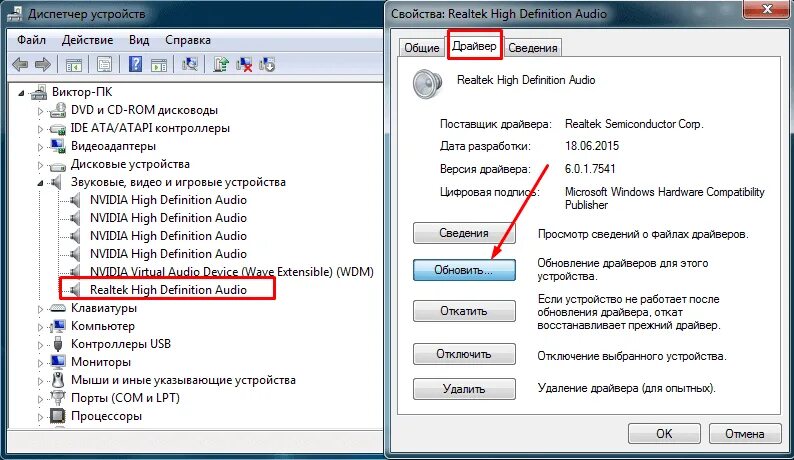
Task: Click the Отключить button
Action: click(464, 354)
